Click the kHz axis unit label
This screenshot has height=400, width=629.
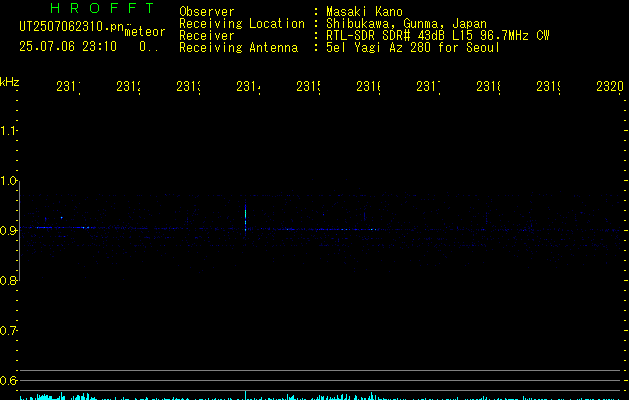(x=9, y=82)
